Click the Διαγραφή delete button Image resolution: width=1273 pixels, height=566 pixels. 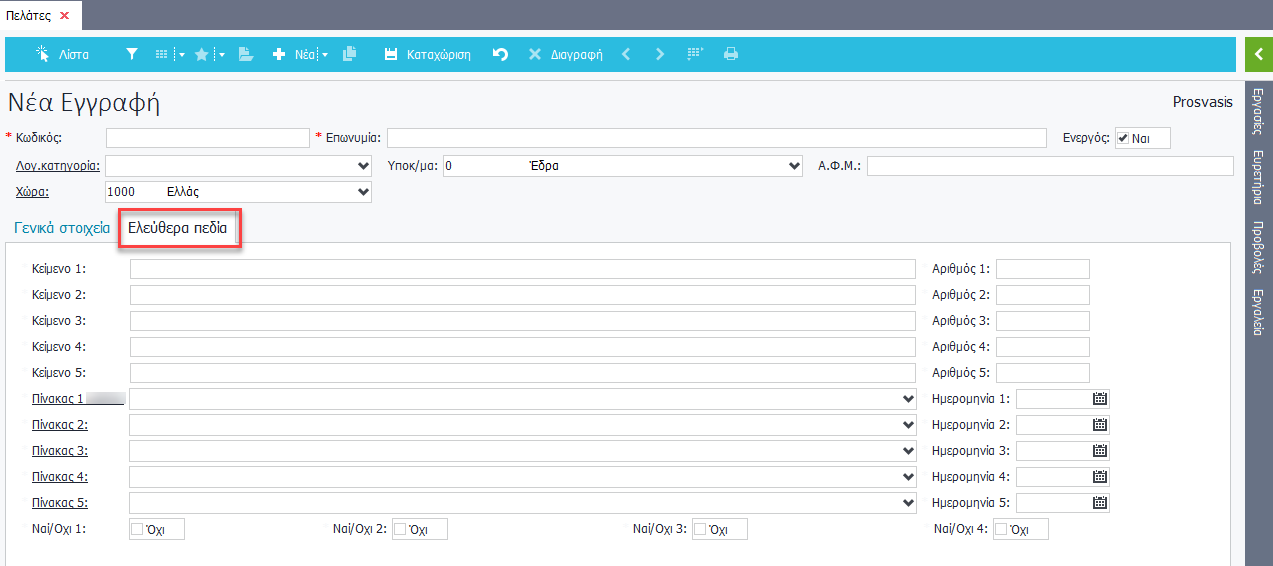pyautogui.click(x=566, y=55)
